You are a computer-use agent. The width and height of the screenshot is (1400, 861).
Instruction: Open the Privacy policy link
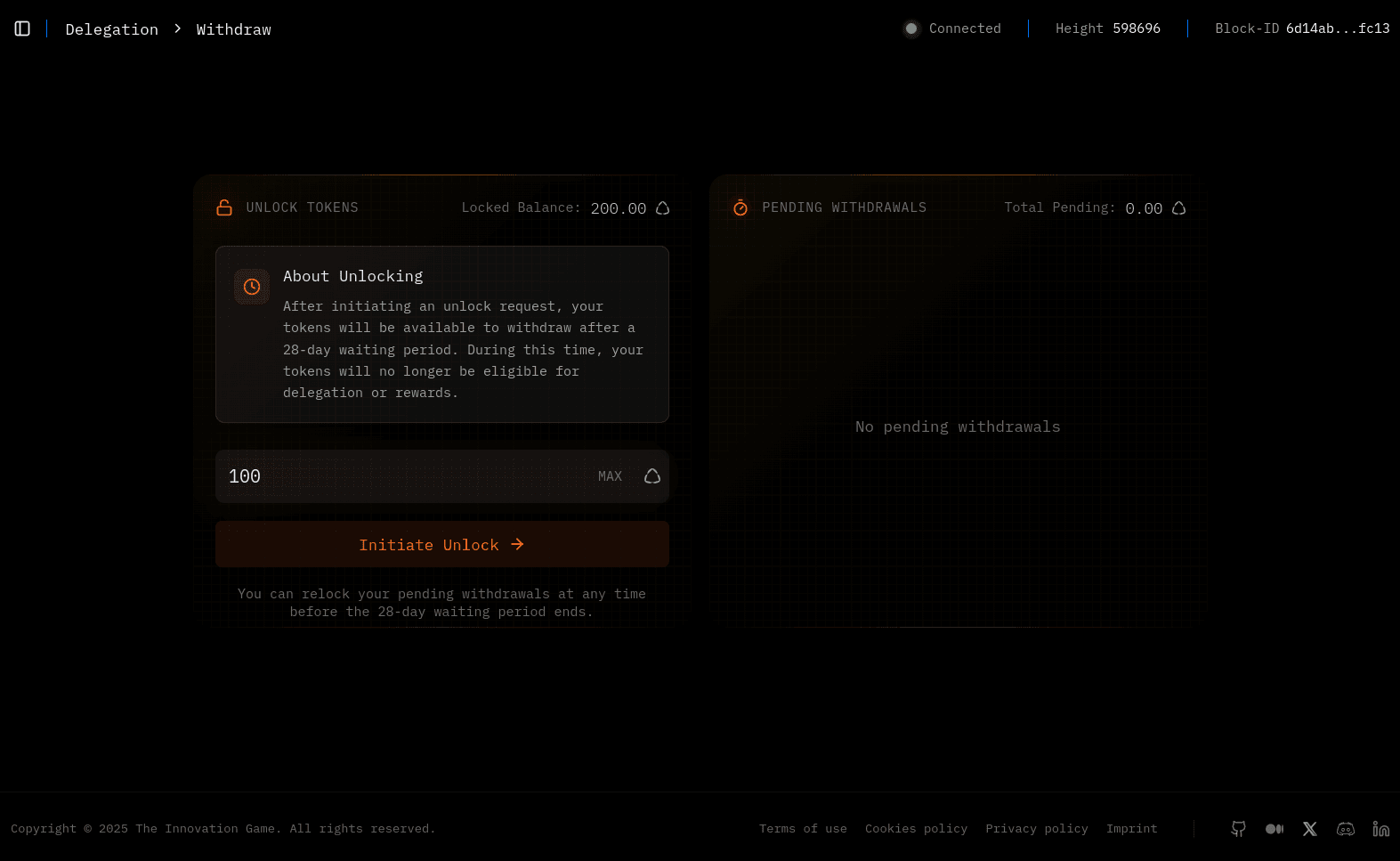pyautogui.click(x=1036, y=829)
